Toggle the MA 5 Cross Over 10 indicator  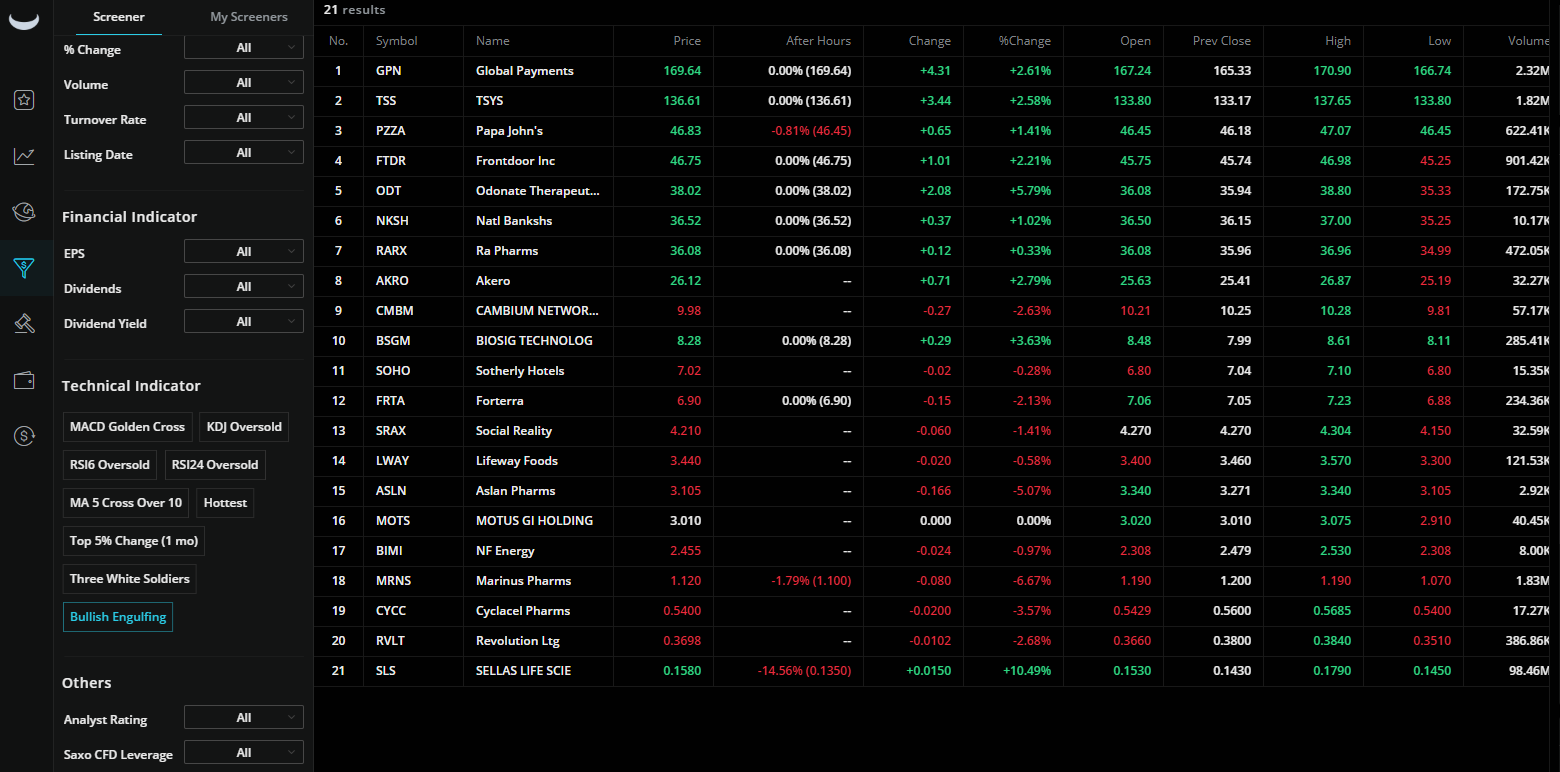[x=126, y=503]
